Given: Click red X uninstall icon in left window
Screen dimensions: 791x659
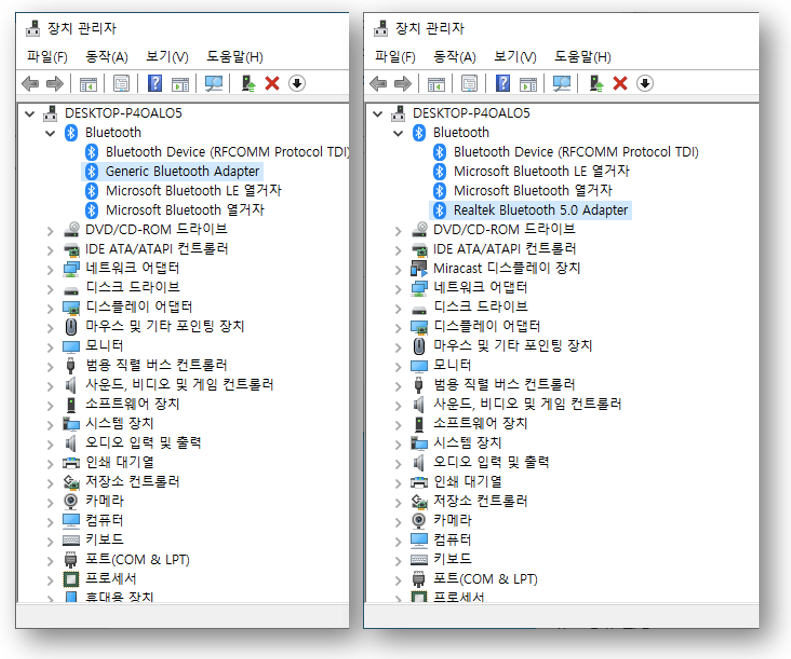Looking at the screenshot, I should [x=272, y=83].
